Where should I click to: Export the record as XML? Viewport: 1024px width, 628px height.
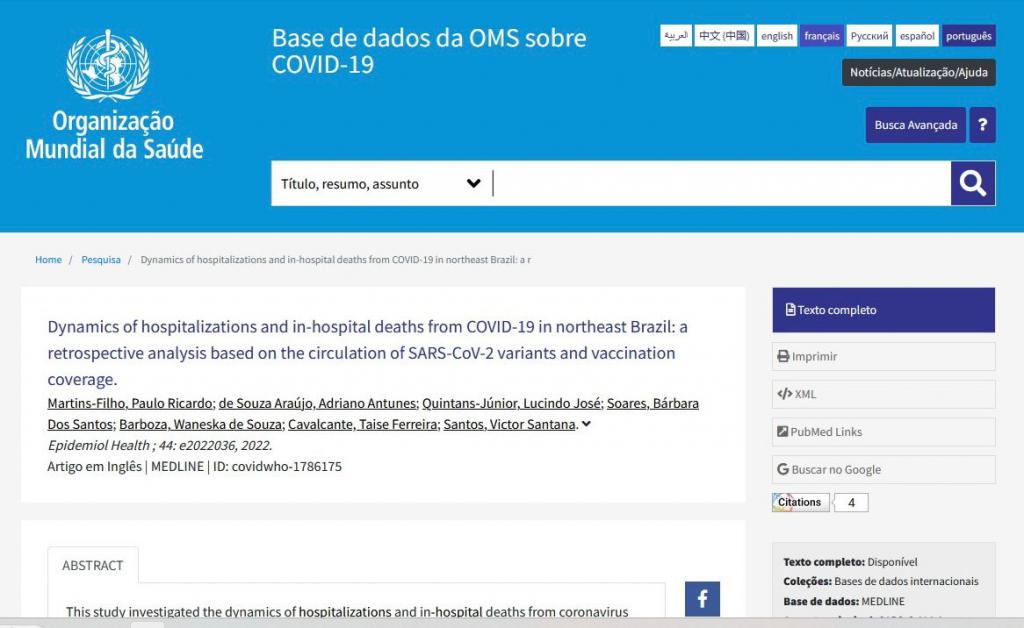[x=883, y=394]
